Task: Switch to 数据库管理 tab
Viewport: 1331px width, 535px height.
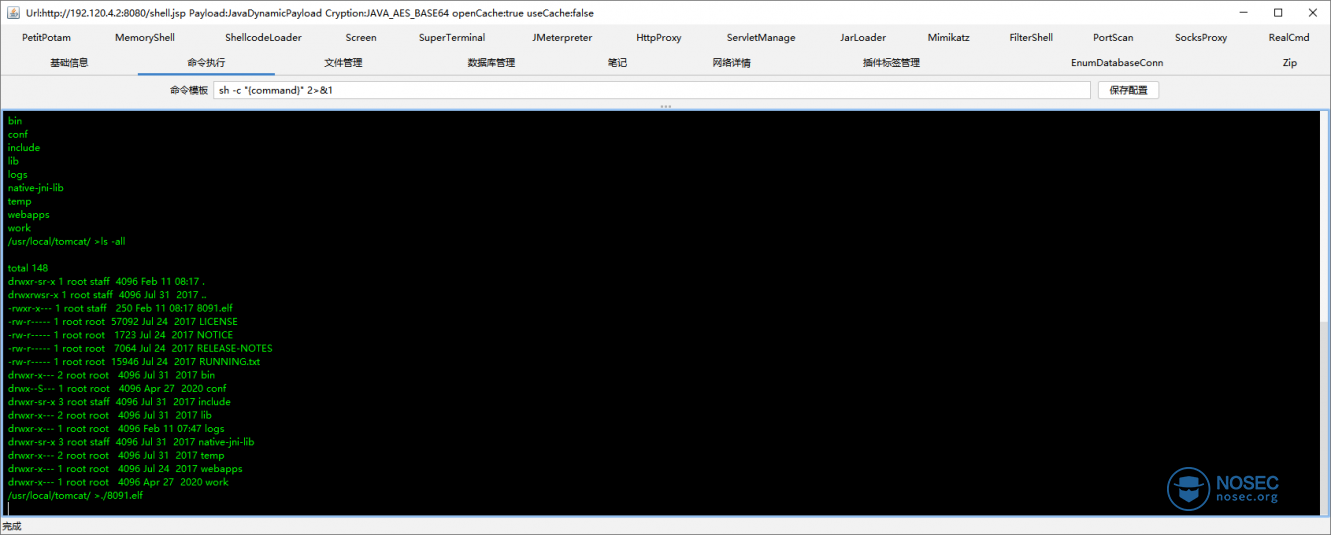Action: coord(491,62)
